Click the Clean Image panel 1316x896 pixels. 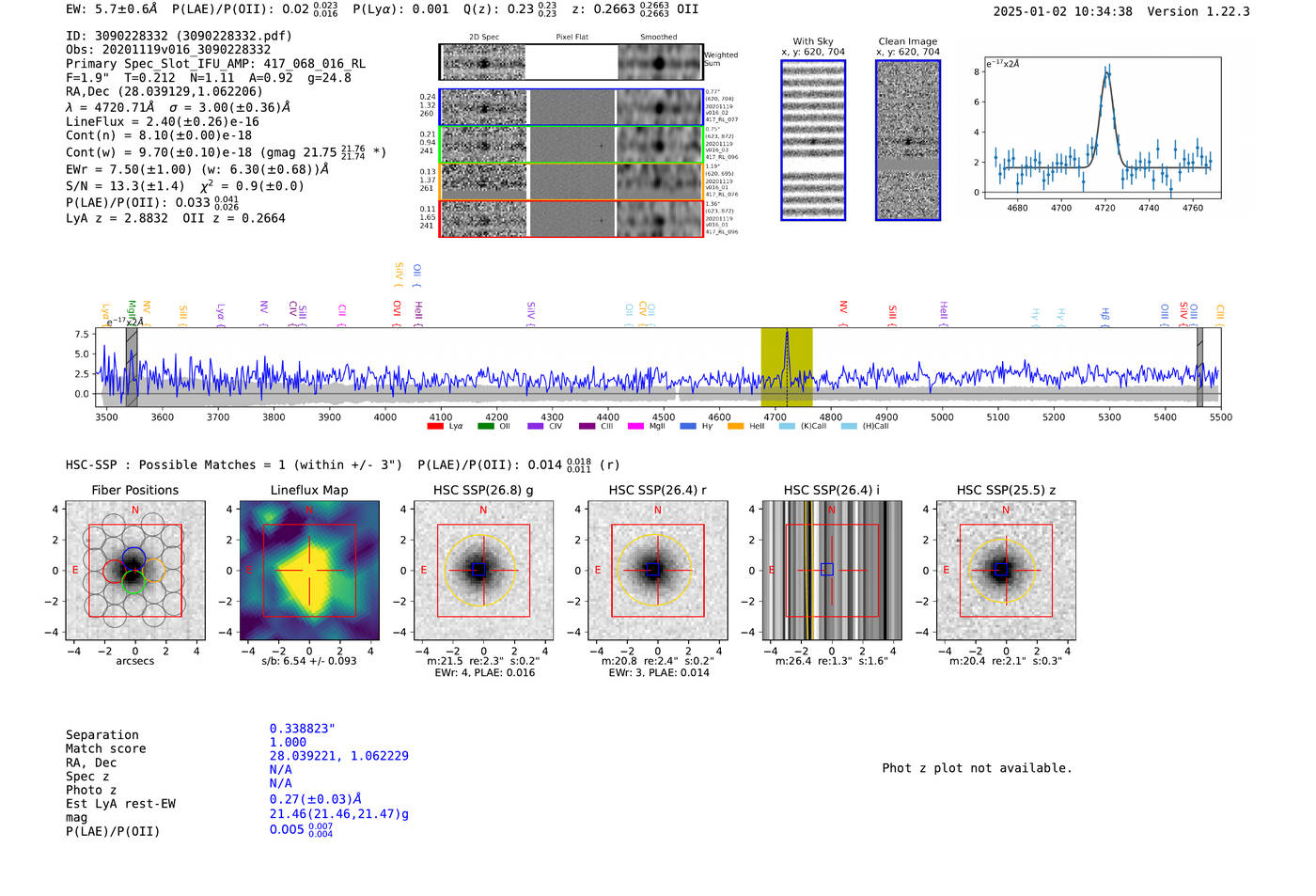908,140
